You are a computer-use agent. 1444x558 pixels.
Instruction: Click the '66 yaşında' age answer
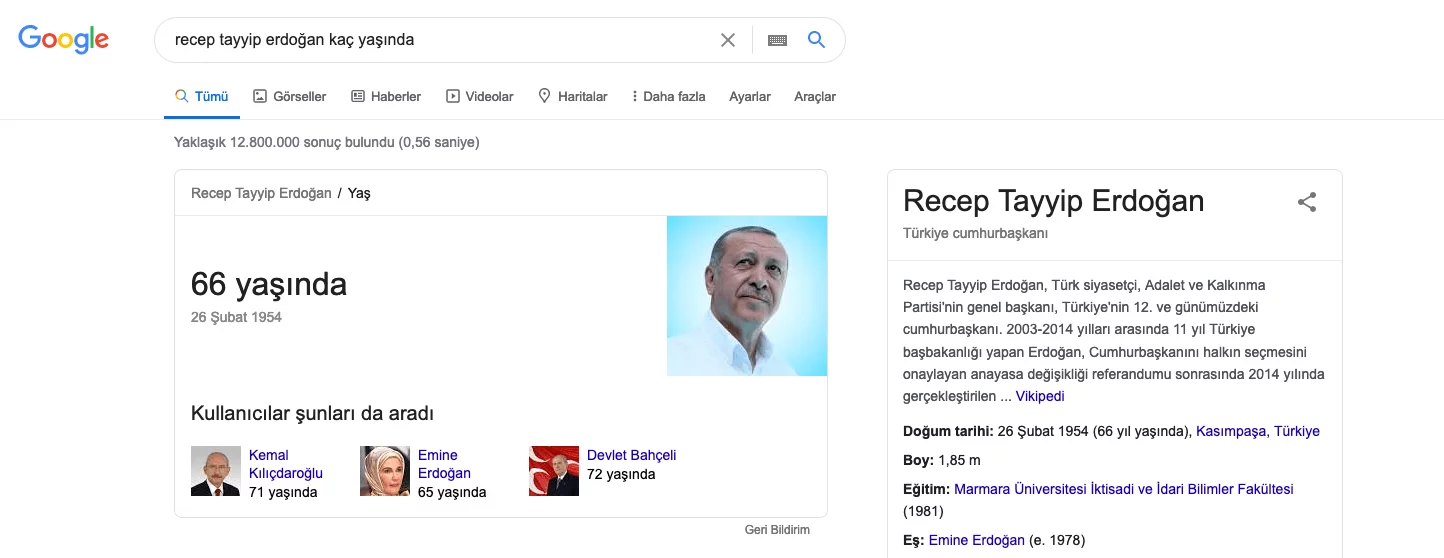coord(269,284)
